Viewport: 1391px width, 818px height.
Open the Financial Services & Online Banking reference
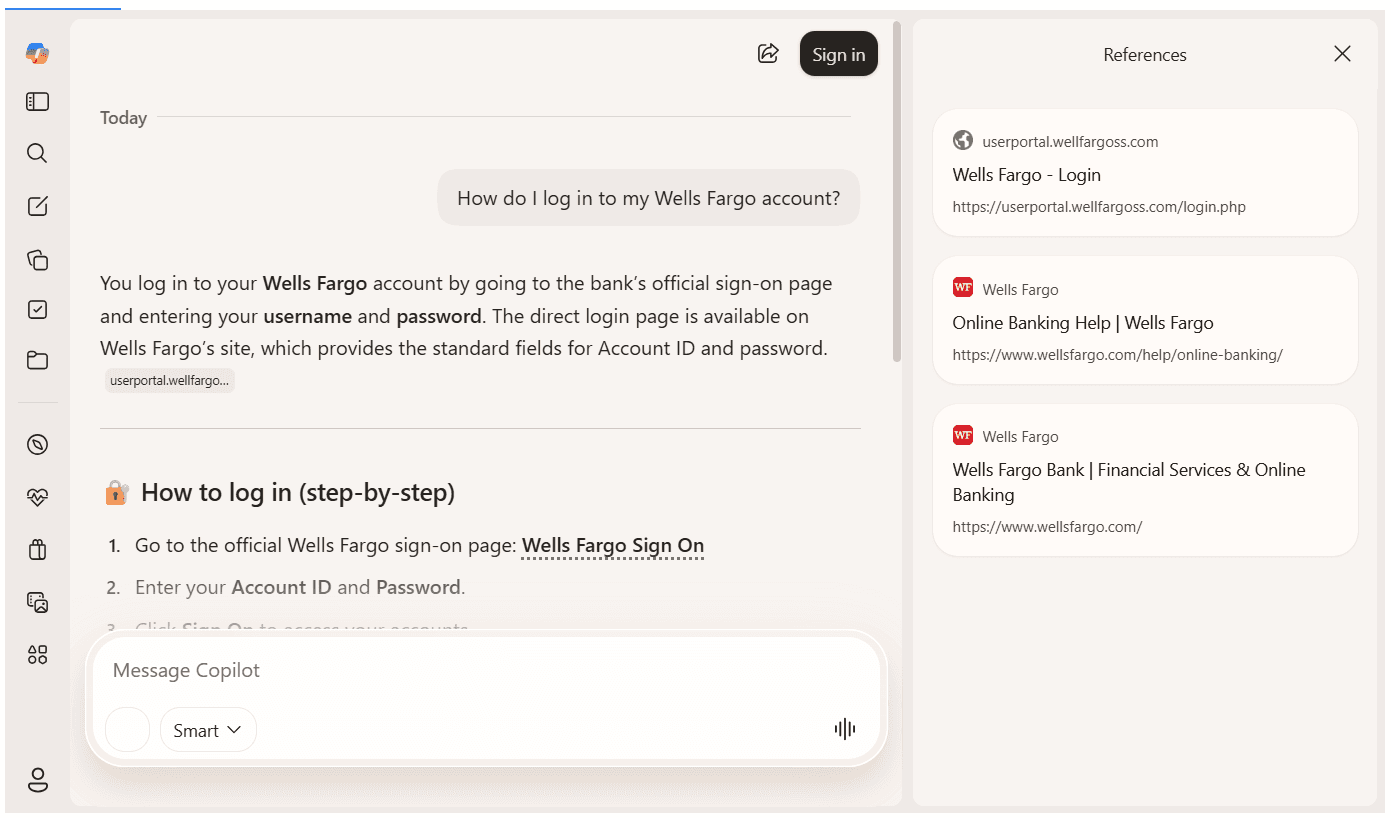coord(1145,480)
